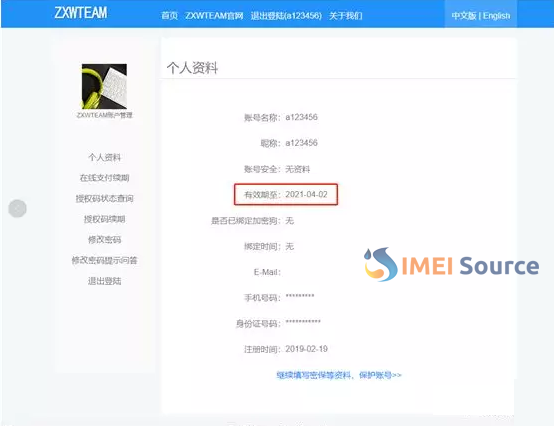The width and height of the screenshot is (554, 426).
Task: Click the ZXWTEAM logo in header
Action: click(x=81, y=13)
